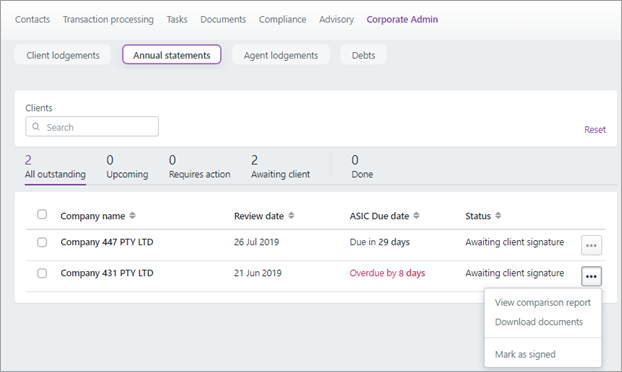The image size is (622, 372).
Task: Choose View comparison report from the menu
Action: pos(543,303)
